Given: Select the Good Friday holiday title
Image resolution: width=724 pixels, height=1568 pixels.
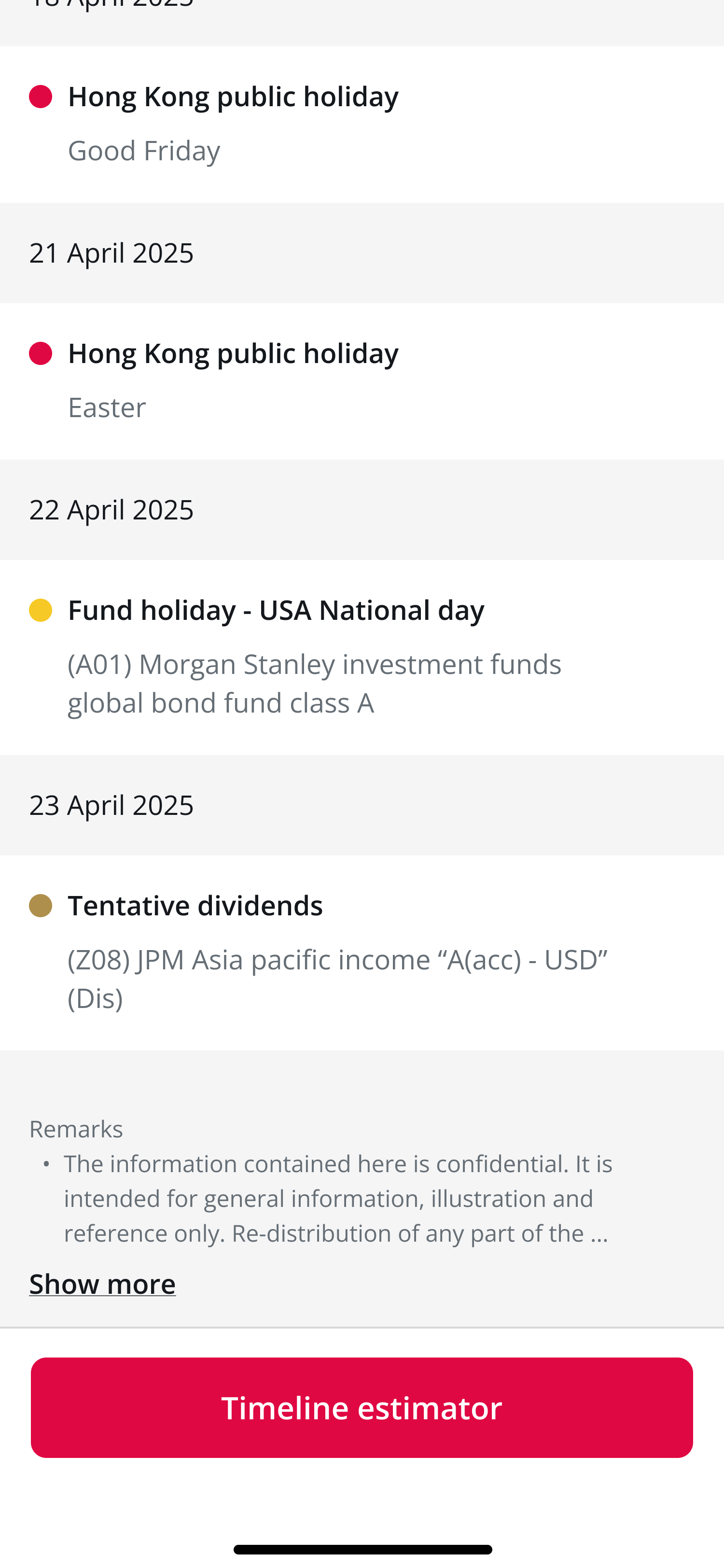Looking at the screenshot, I should (233, 97).
